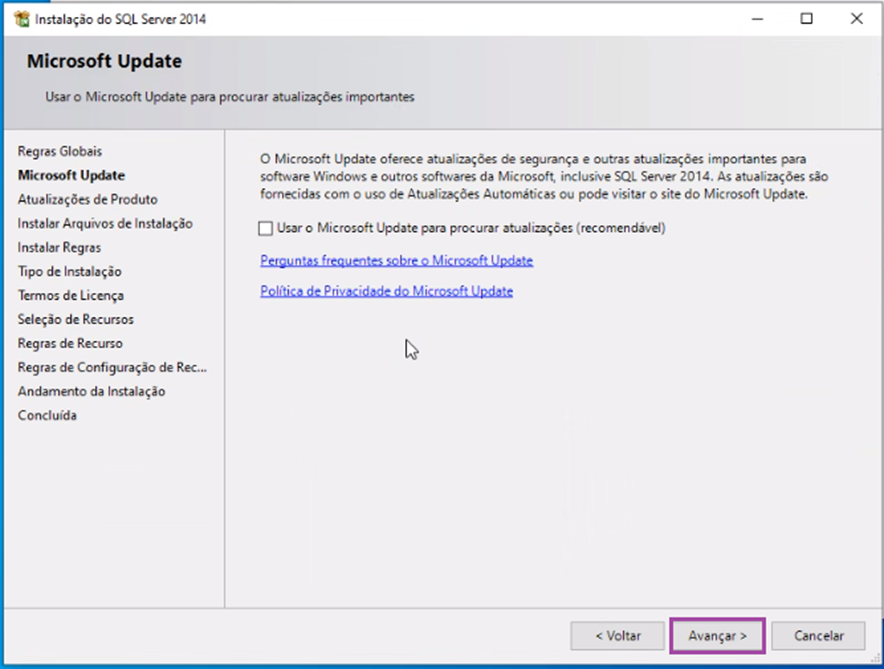Select Regras de Configuração de Rec... step
884x669 pixels.
pos(112,367)
